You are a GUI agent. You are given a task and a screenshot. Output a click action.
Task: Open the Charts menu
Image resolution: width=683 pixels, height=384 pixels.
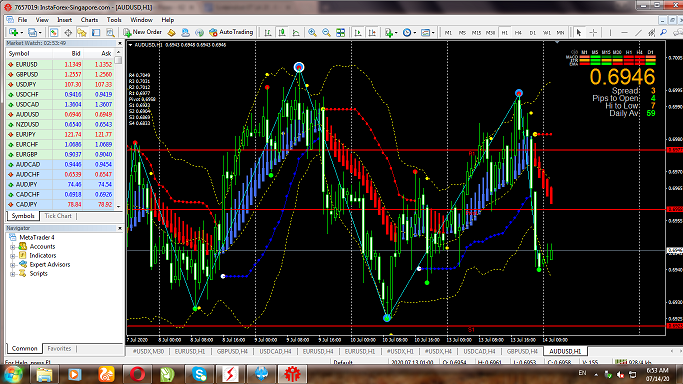[x=89, y=20]
